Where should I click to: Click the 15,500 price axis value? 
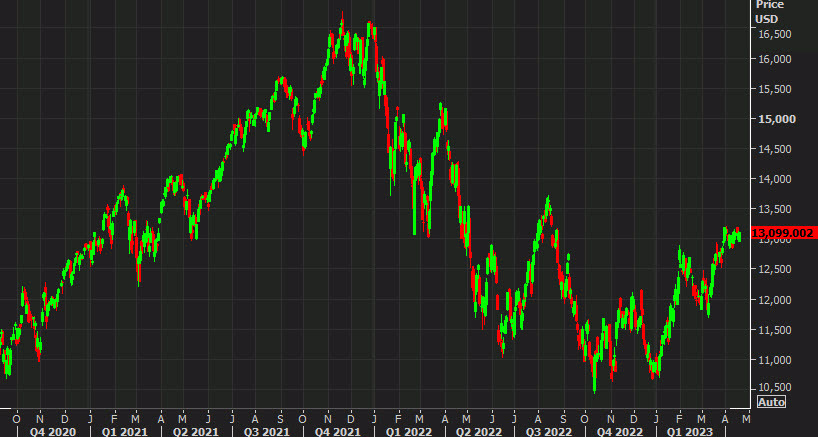coord(774,89)
